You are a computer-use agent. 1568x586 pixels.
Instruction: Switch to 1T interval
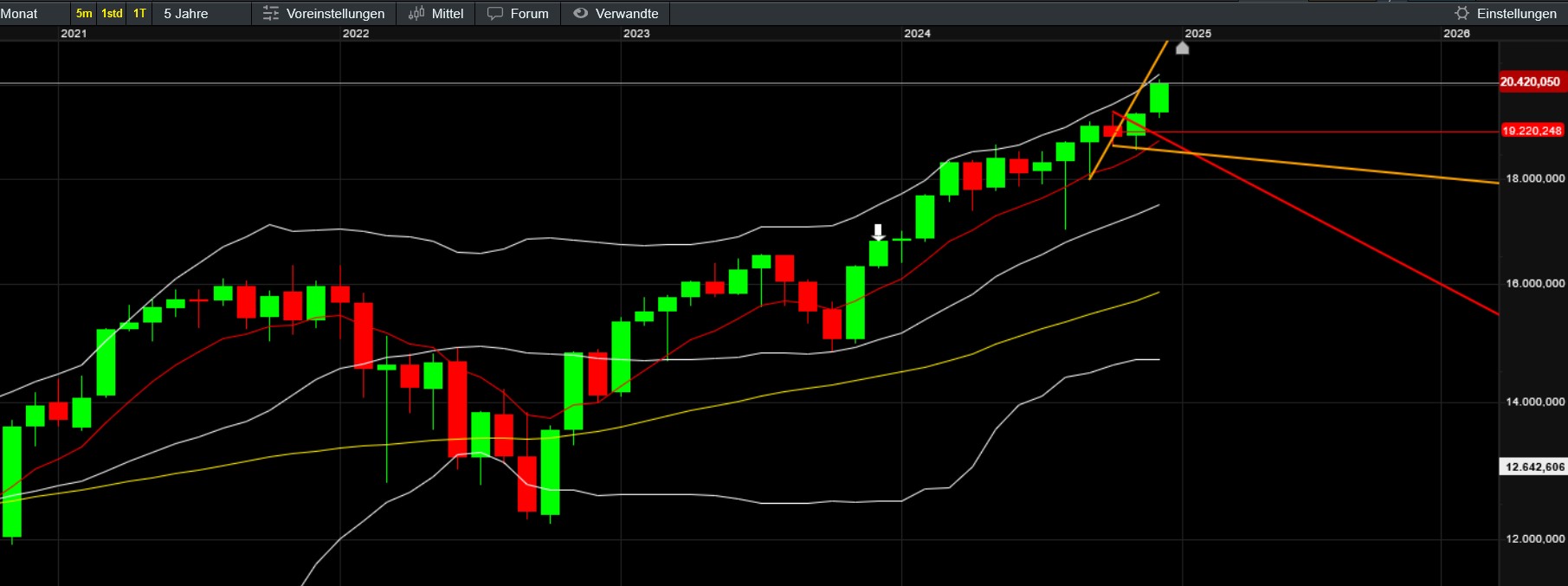(139, 14)
